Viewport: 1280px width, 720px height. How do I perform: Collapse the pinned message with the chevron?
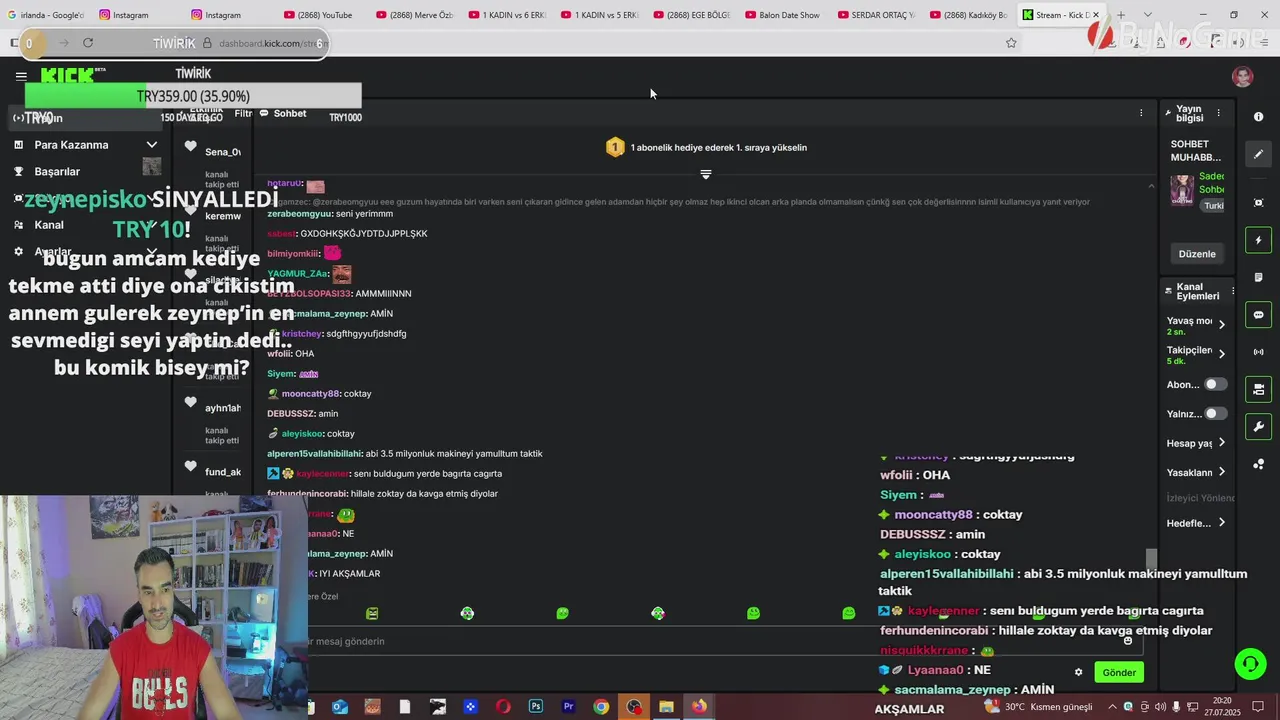coord(1151,186)
